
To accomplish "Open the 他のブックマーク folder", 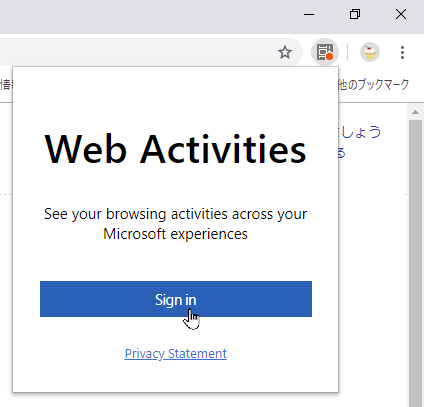I will coord(374,85).
